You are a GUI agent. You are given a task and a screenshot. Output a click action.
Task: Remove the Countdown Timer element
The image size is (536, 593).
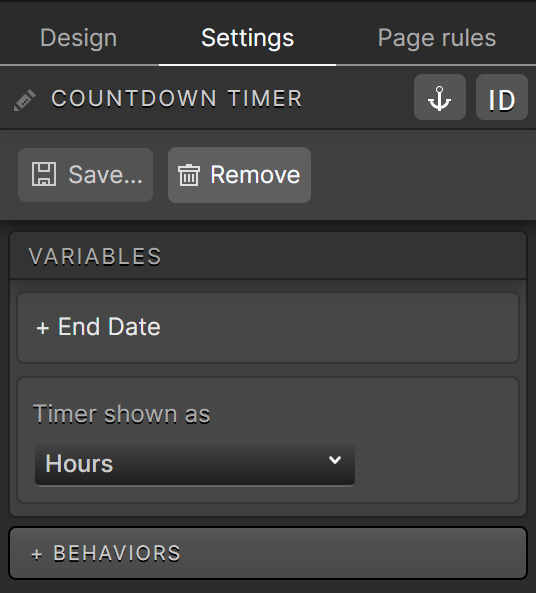click(239, 175)
